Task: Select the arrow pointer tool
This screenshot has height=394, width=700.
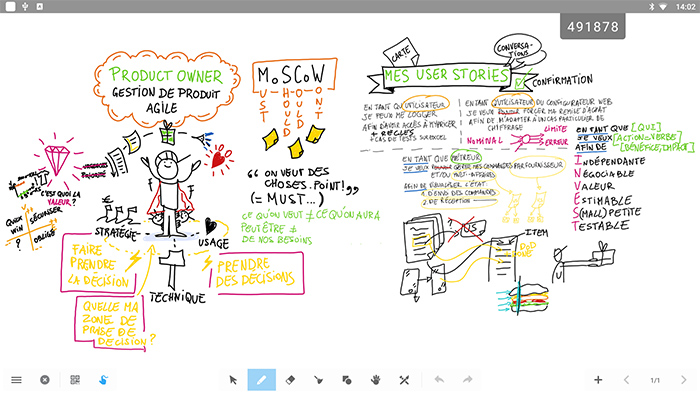Action: point(233,380)
